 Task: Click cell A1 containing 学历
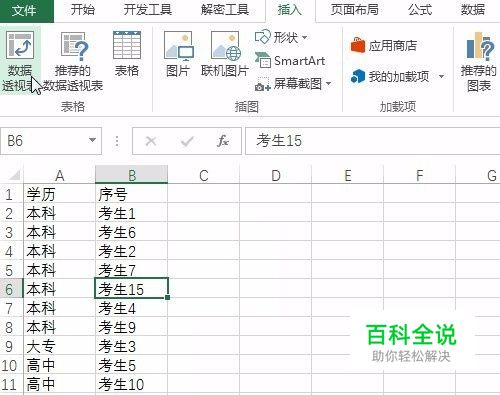59,194
